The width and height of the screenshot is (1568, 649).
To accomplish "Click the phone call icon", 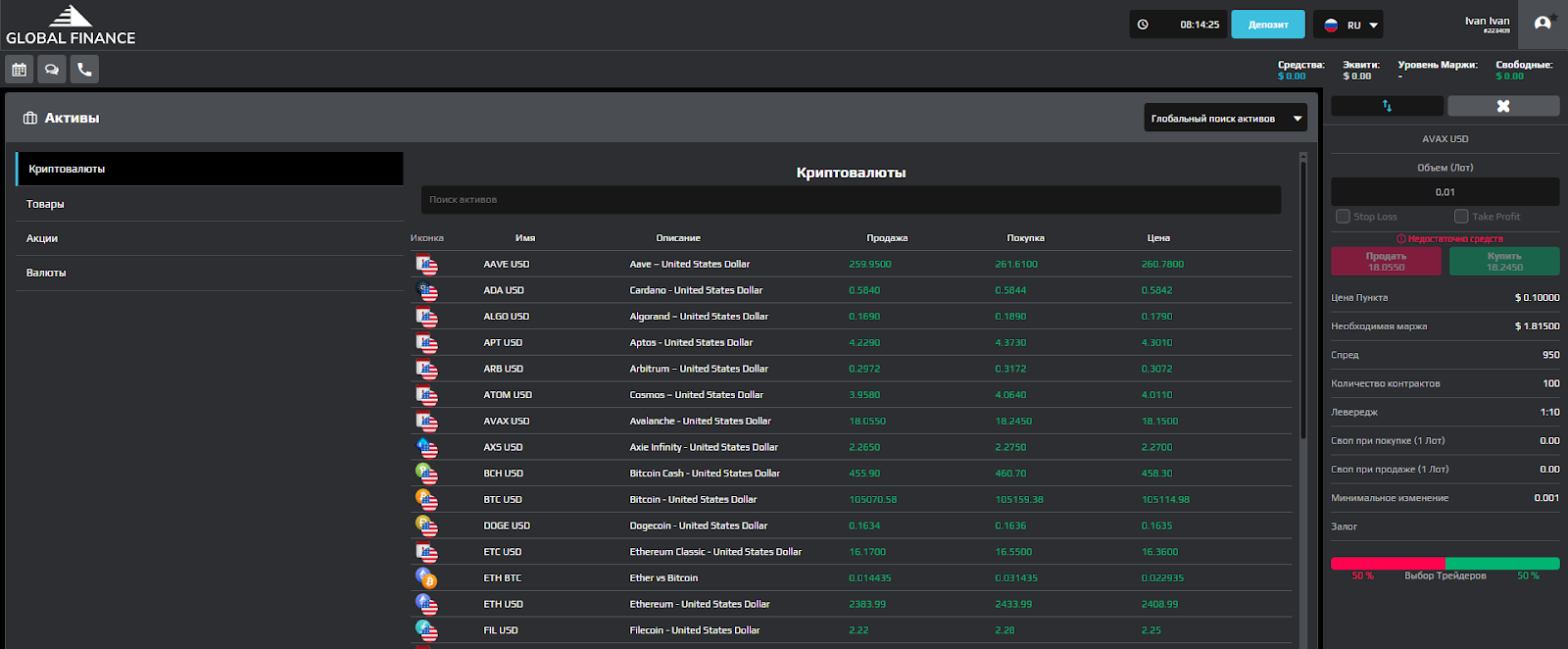I will [x=84, y=70].
